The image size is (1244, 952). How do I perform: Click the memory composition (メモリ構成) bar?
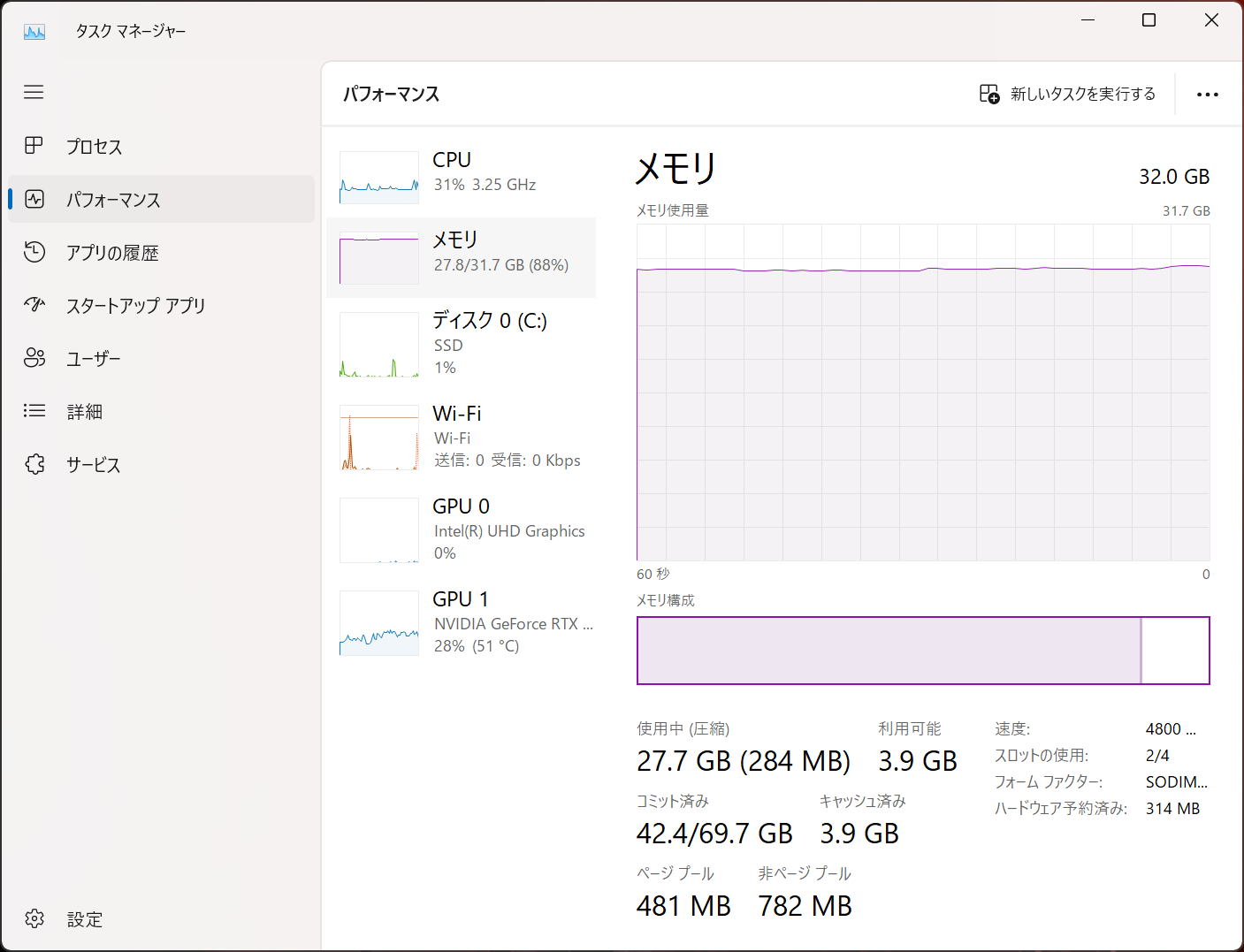[922, 651]
